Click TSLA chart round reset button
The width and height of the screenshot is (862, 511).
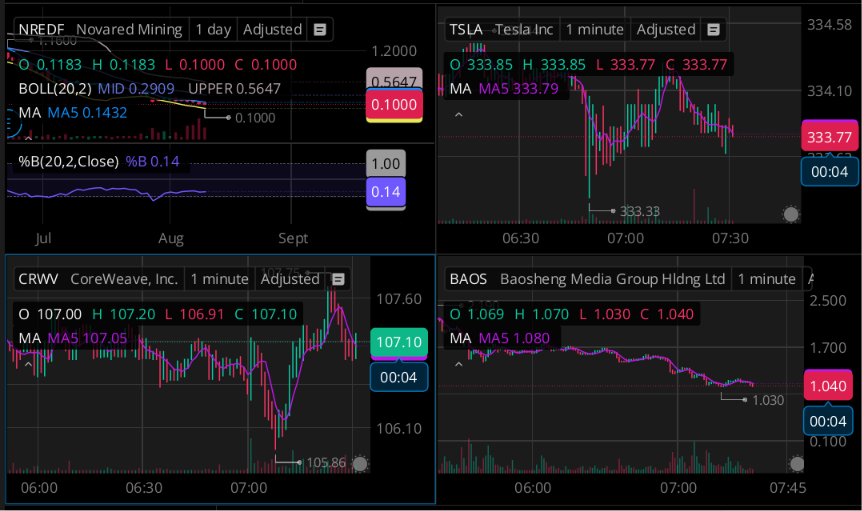tap(791, 214)
